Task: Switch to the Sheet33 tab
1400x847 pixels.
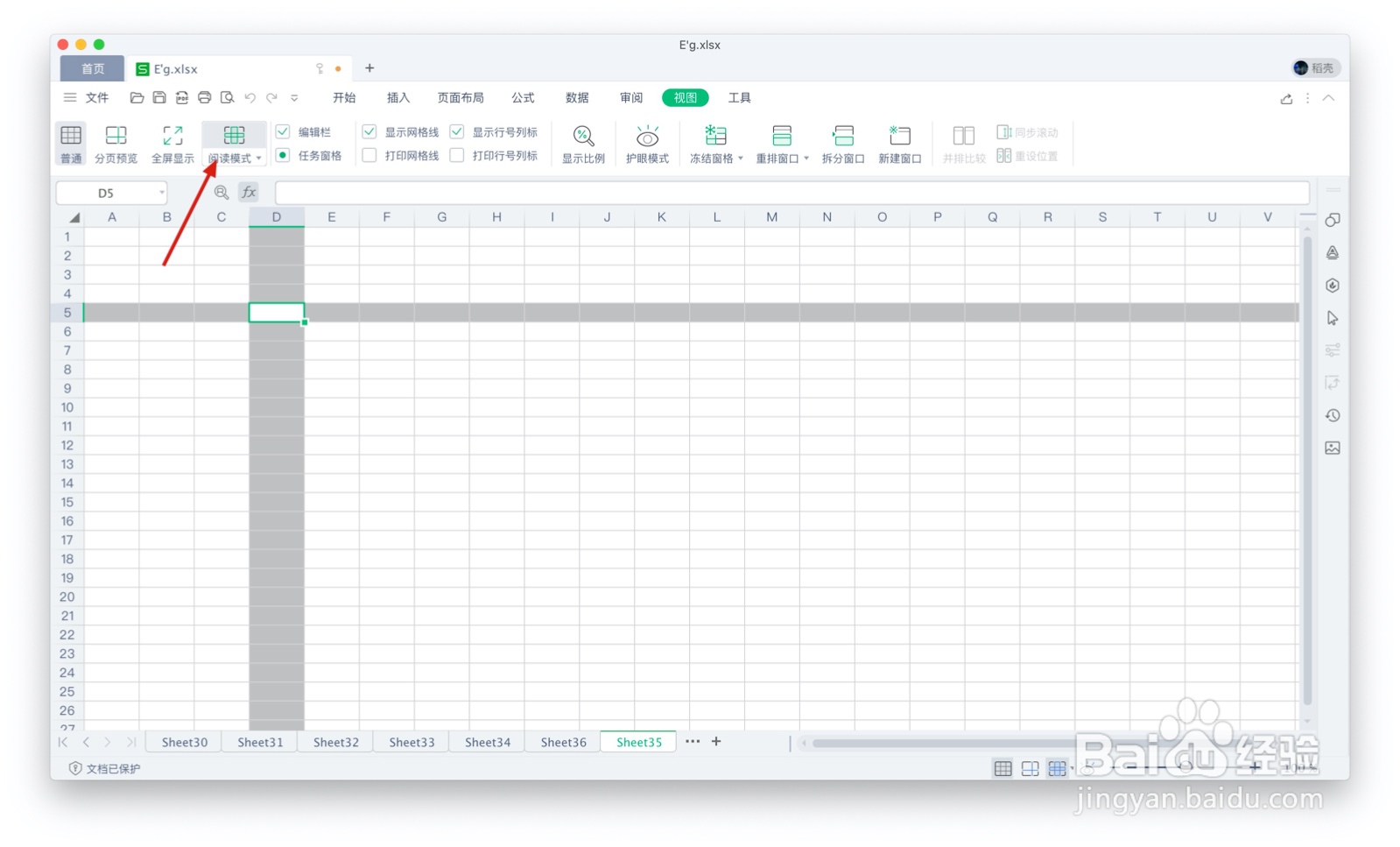Action: [x=412, y=742]
